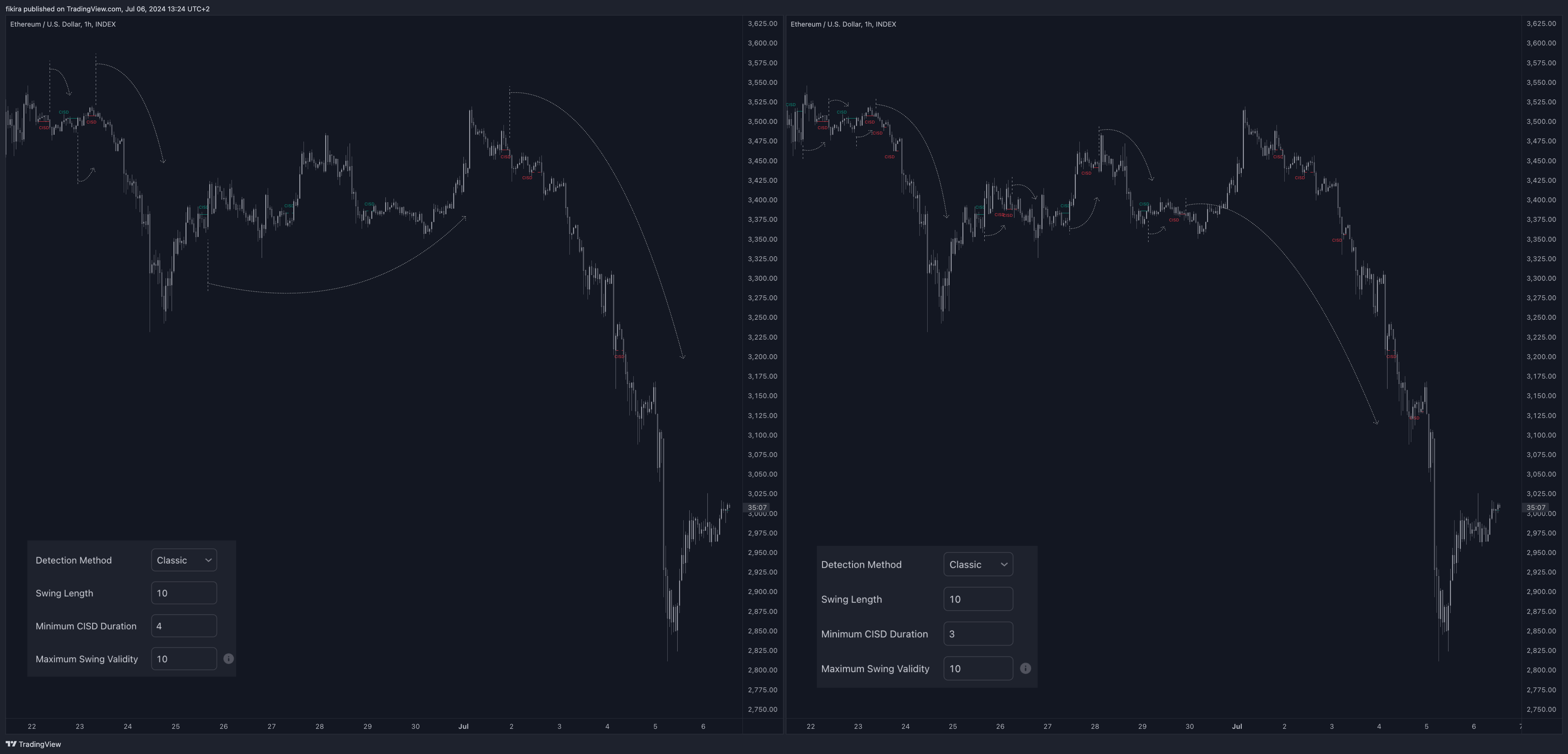
Task: Click Jul label on left chart time axis
Action: (x=463, y=727)
